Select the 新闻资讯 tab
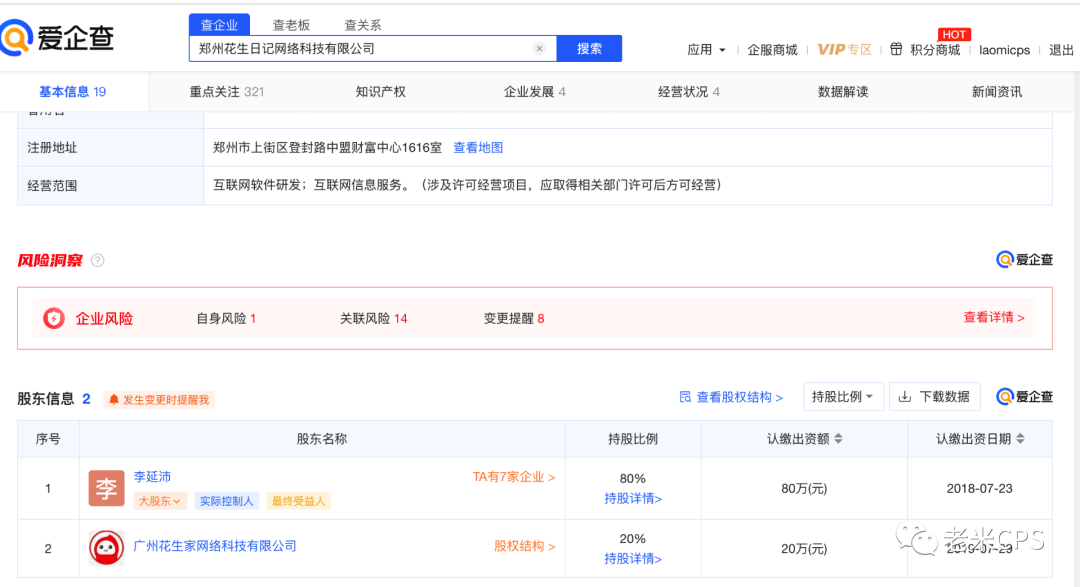 [997, 92]
